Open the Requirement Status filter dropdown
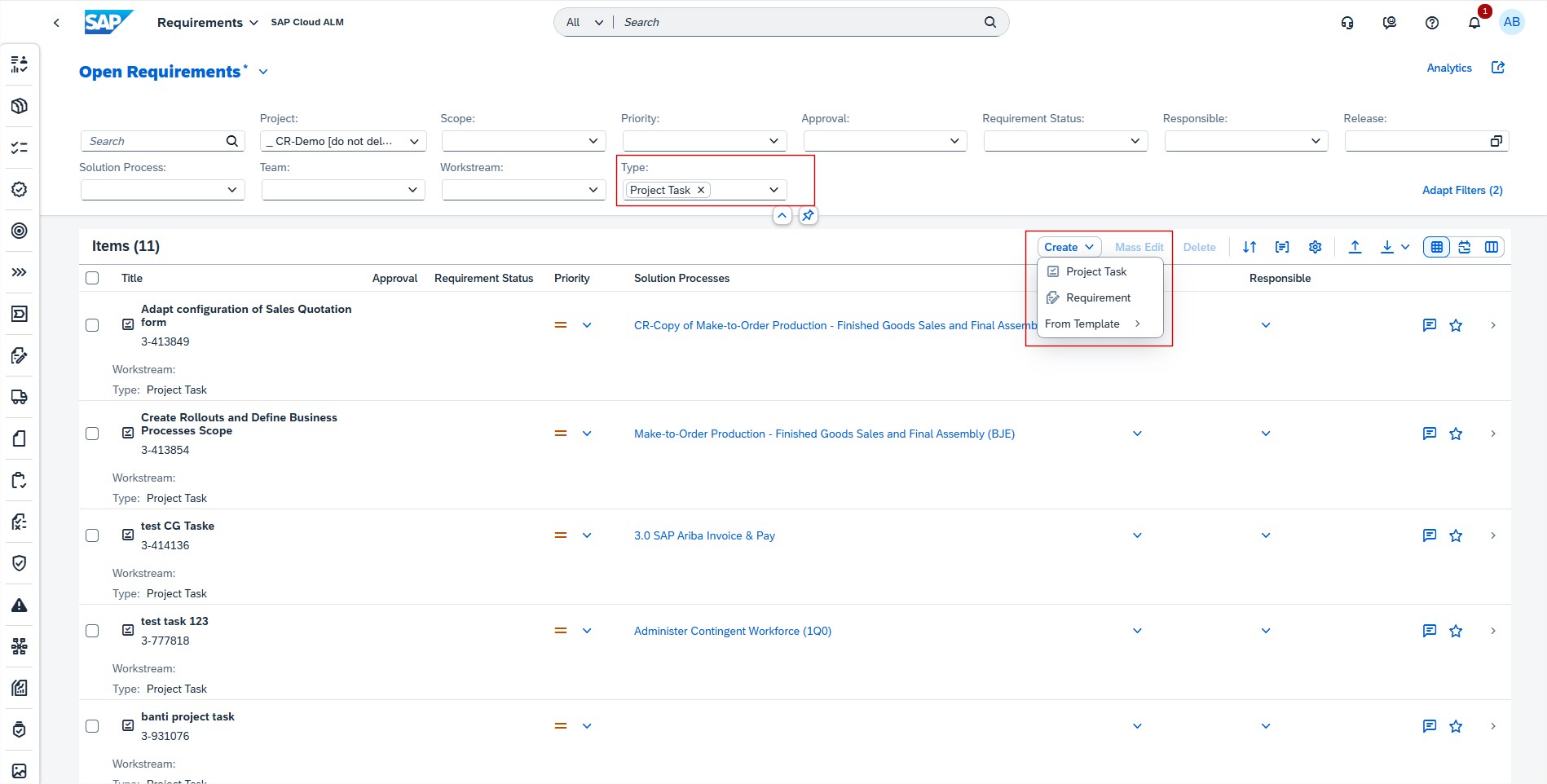Image resolution: width=1547 pixels, height=784 pixels. pyautogui.click(x=1134, y=141)
